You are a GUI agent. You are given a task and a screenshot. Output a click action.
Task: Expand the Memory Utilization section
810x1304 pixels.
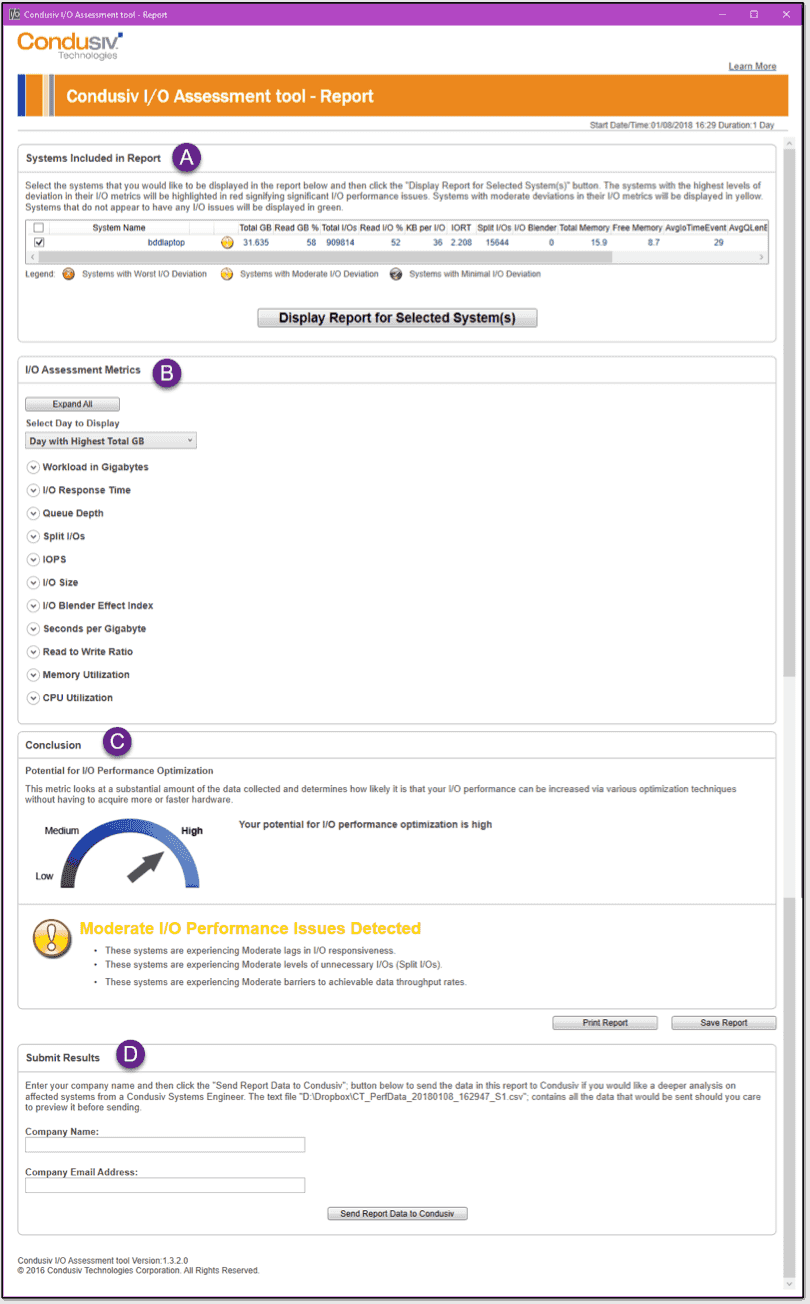click(x=33, y=674)
